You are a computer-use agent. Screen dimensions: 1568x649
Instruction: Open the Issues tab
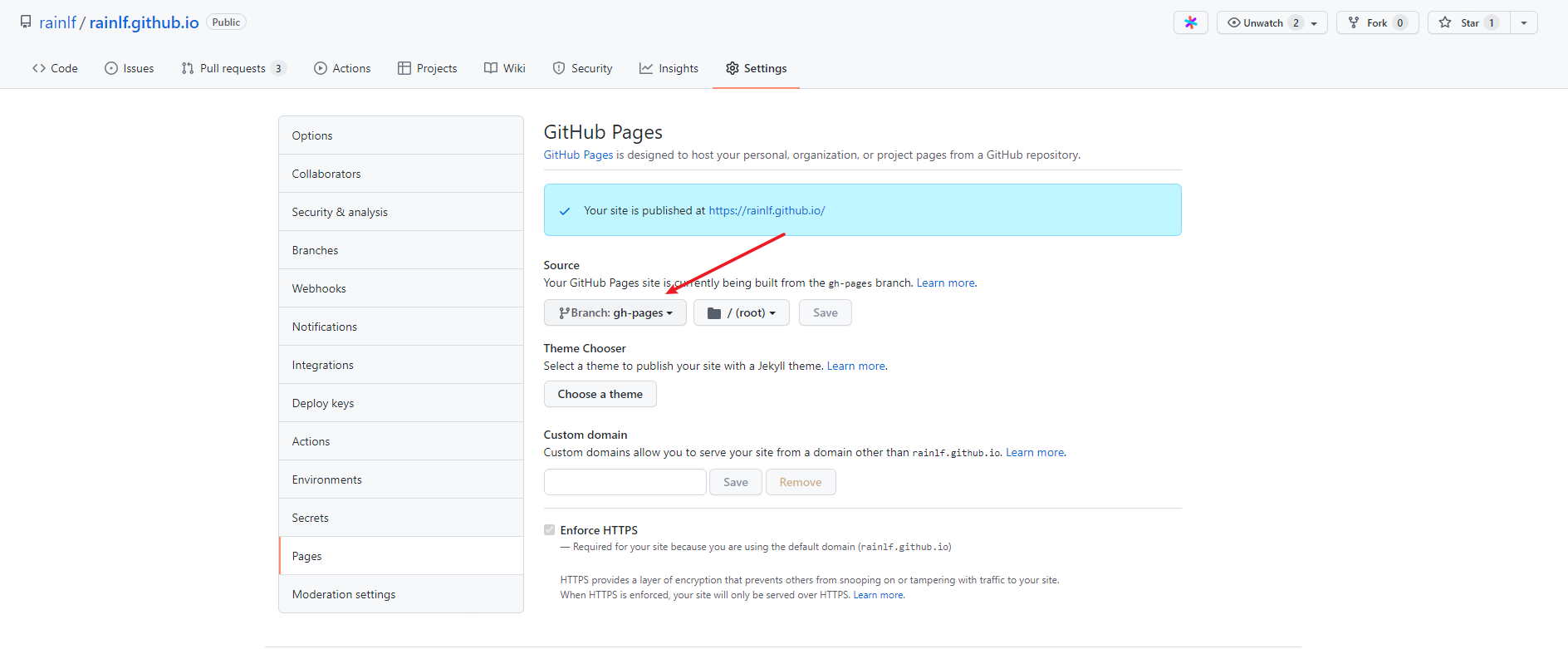[130, 68]
